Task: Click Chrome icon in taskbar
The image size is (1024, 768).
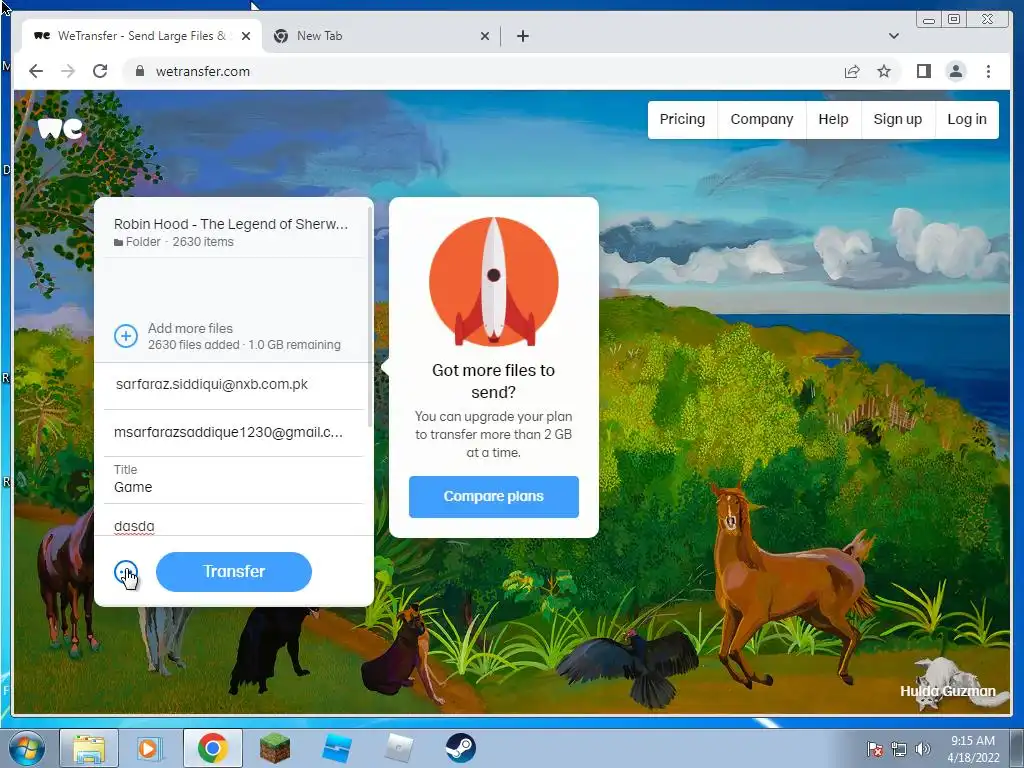Action: coord(212,748)
